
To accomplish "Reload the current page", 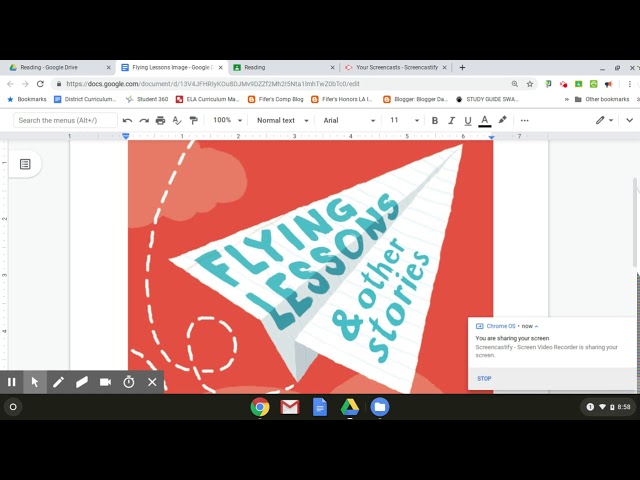I will [x=40, y=84].
